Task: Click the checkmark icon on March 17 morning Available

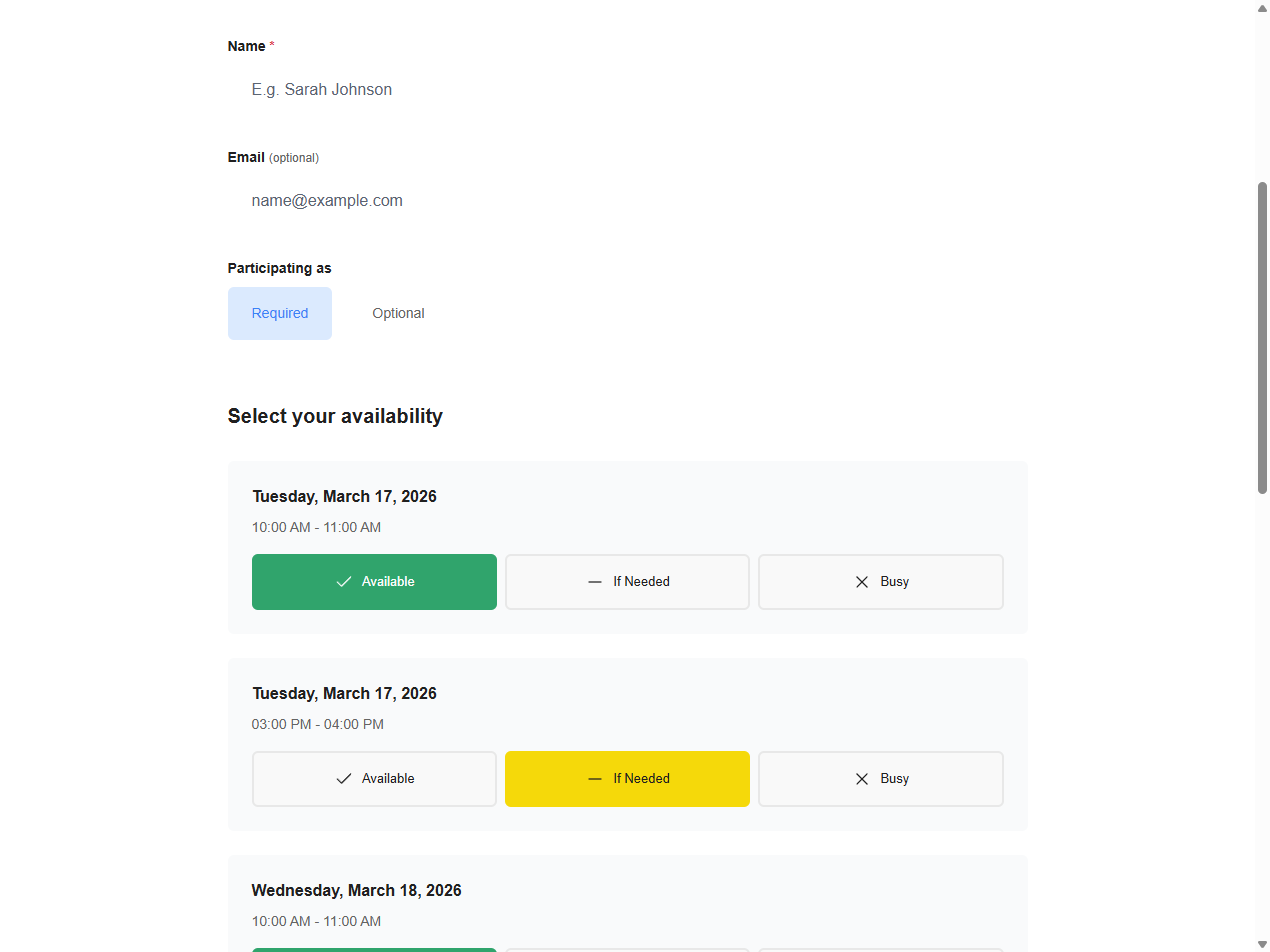Action: (344, 581)
